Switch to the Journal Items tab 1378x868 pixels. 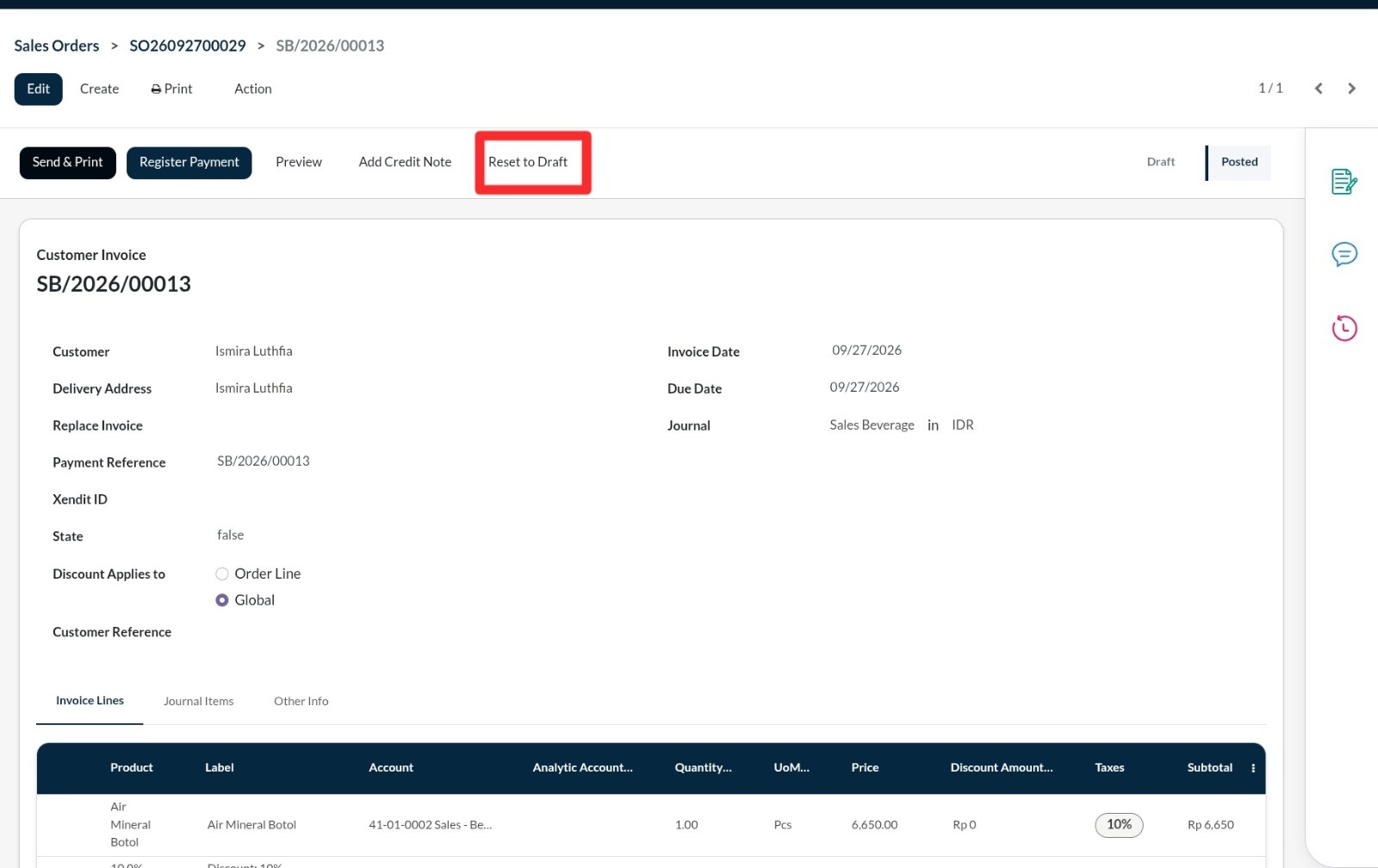(199, 701)
